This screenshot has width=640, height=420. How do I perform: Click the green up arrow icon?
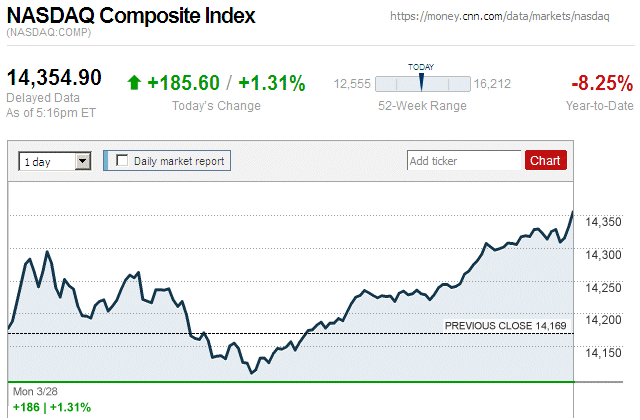(x=135, y=83)
